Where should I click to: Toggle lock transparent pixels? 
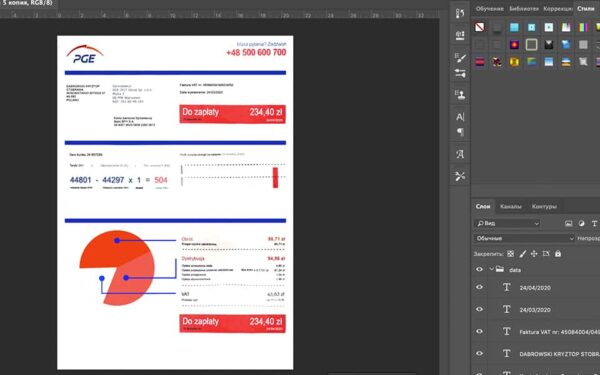coord(510,254)
